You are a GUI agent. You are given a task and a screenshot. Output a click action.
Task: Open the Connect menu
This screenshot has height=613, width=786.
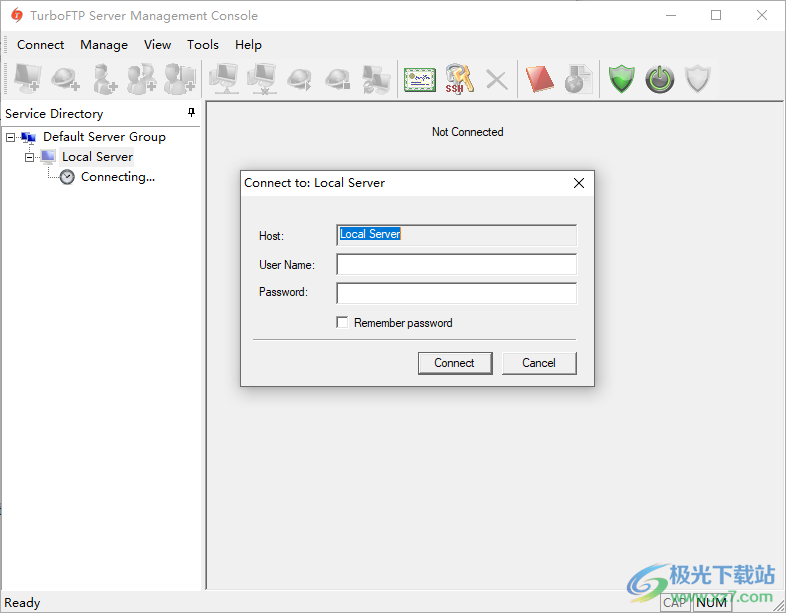coord(41,45)
